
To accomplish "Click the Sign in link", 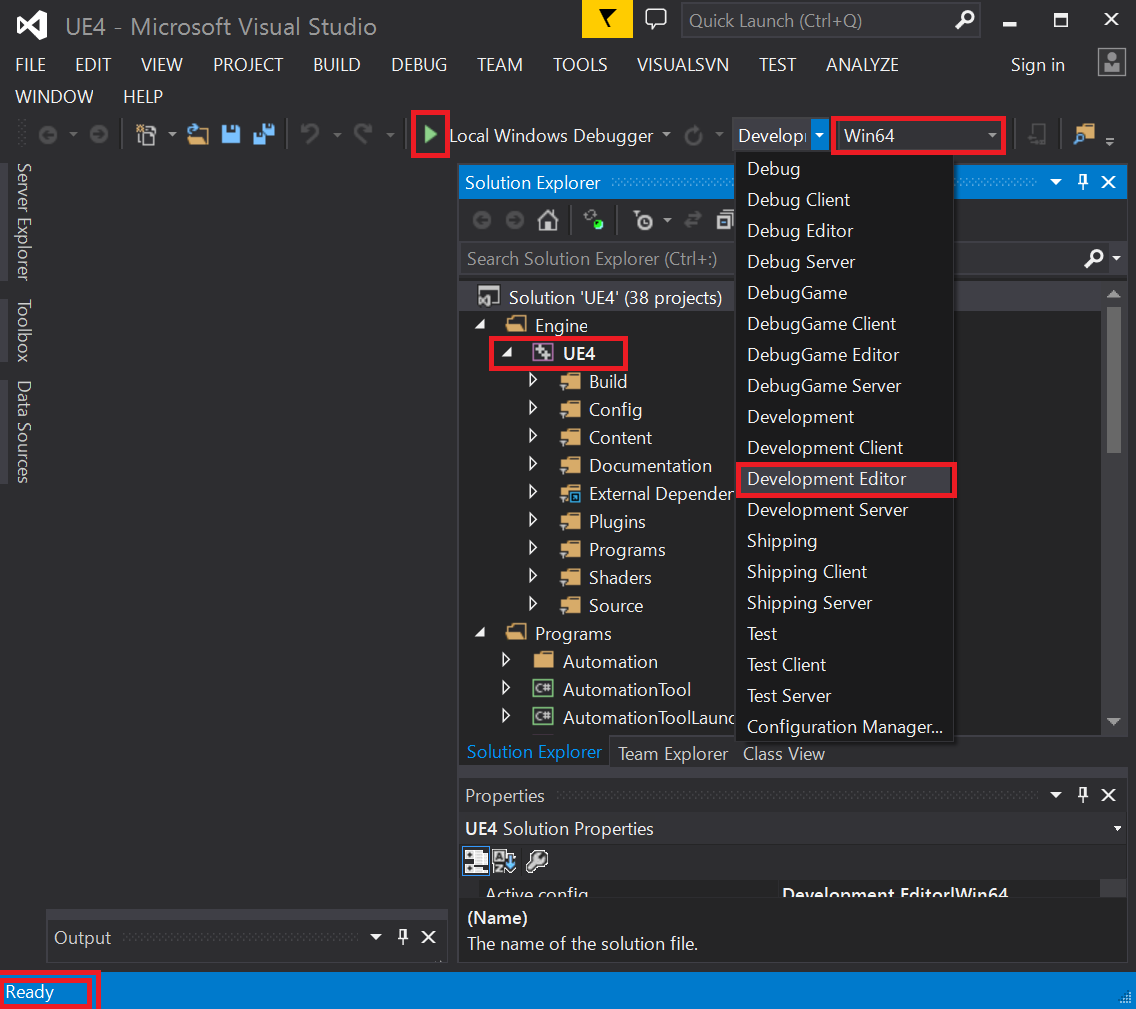I will 1037,64.
